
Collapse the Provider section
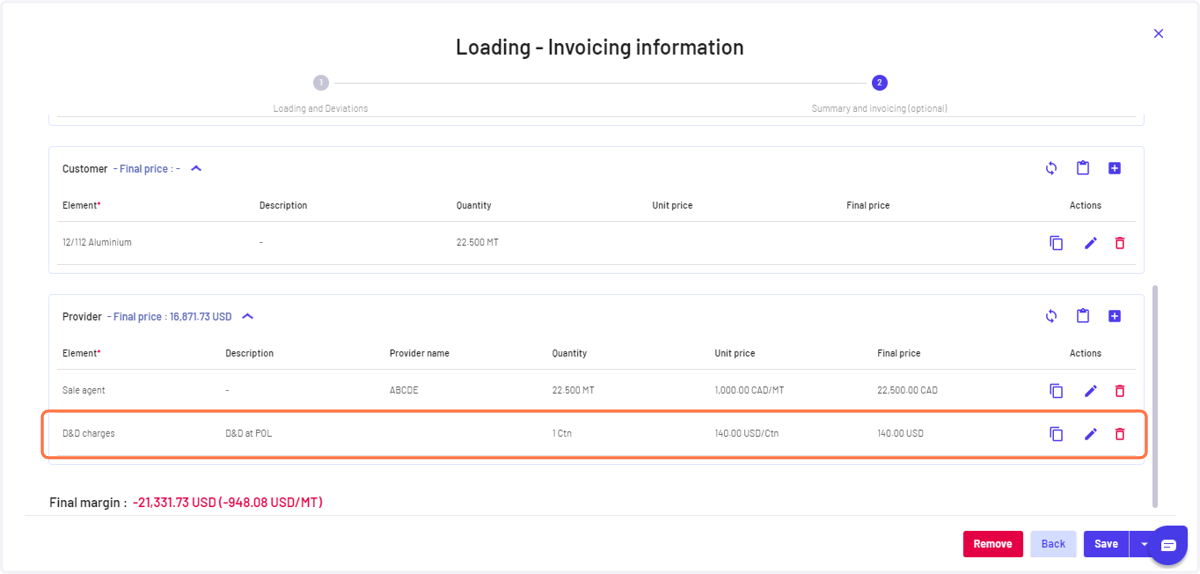click(248, 317)
